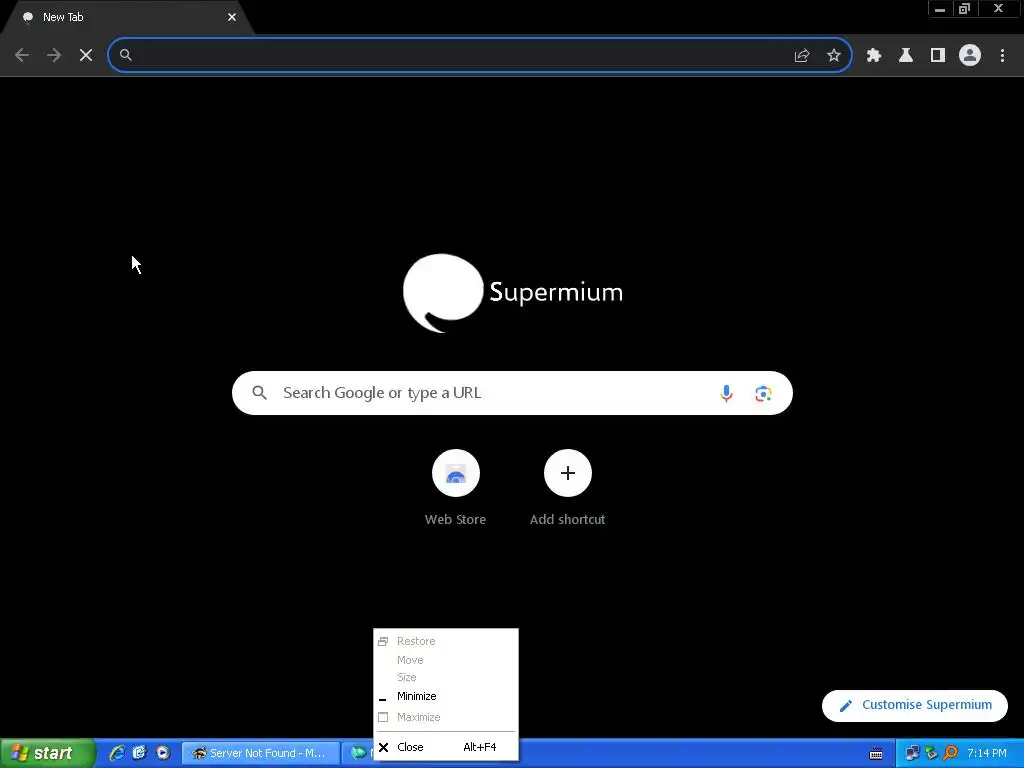Click the orange magnifier tray icon

pos(950,753)
